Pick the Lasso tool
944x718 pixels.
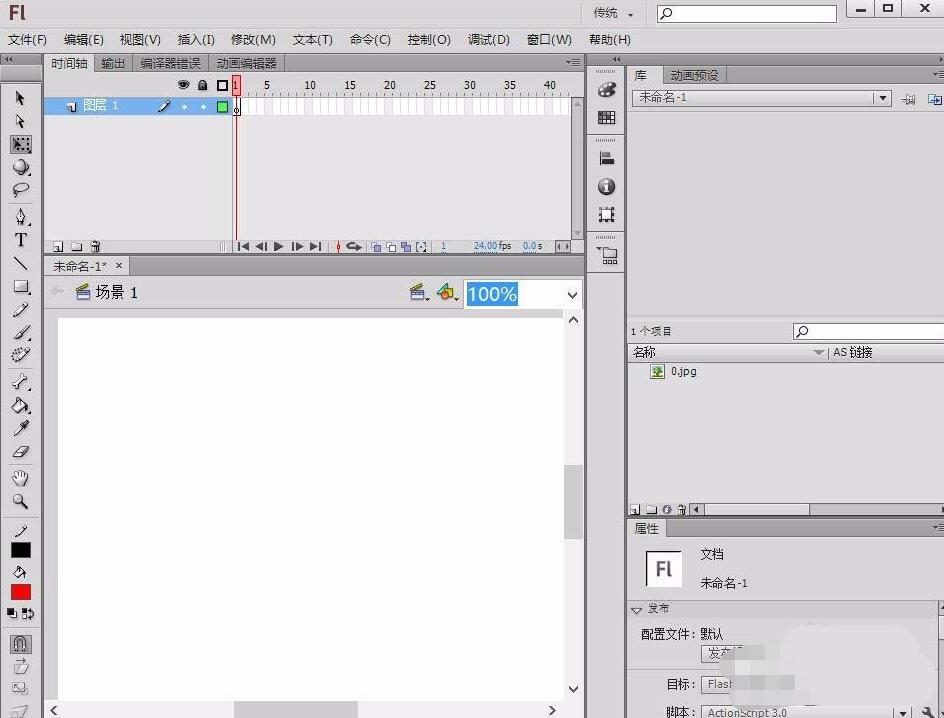point(20,190)
